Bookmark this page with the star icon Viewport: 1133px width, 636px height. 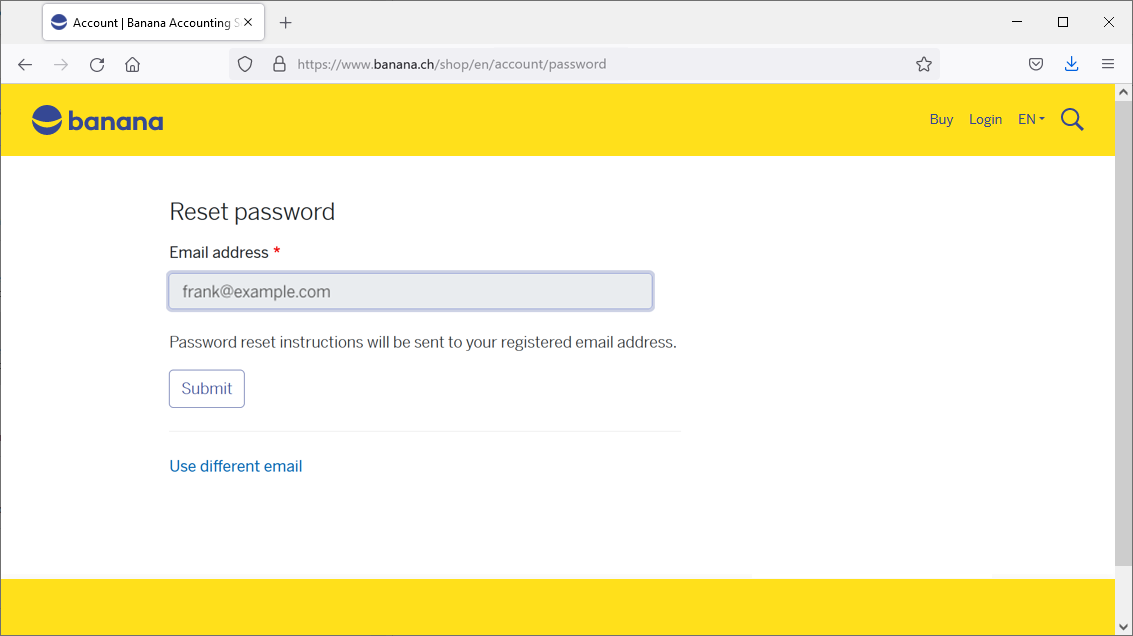(x=923, y=64)
